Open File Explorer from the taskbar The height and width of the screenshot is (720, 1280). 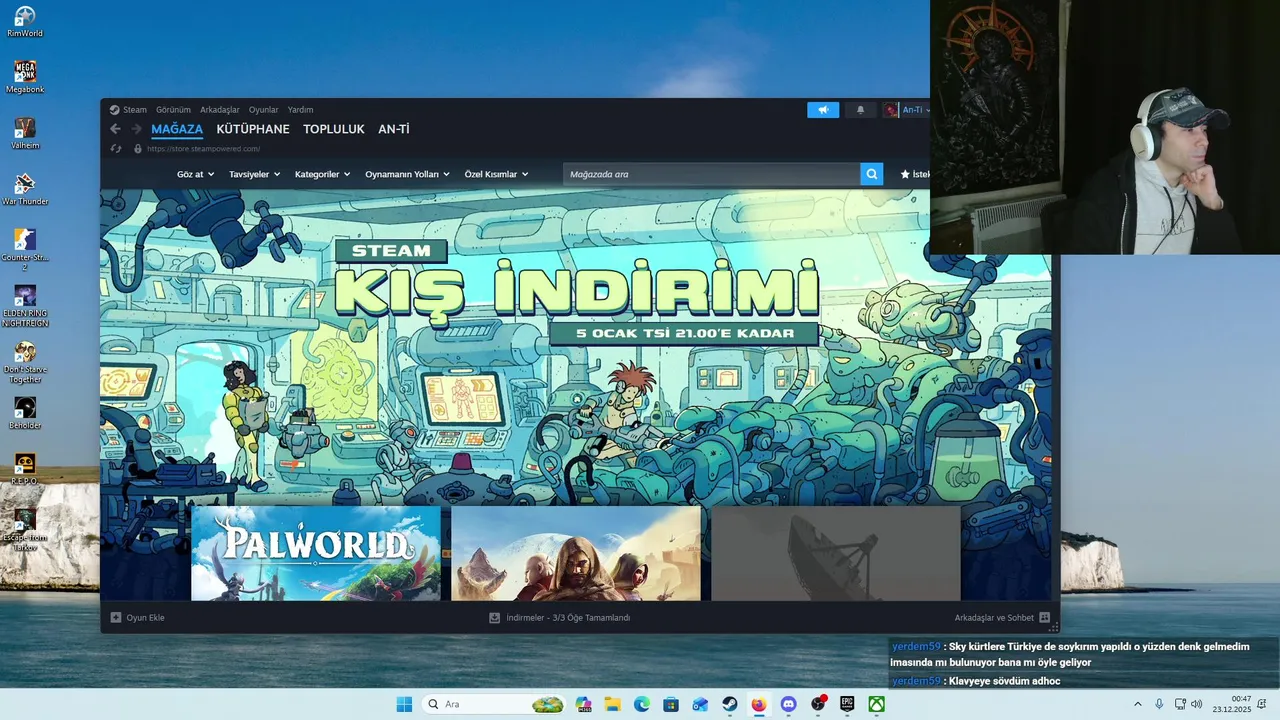click(x=612, y=704)
